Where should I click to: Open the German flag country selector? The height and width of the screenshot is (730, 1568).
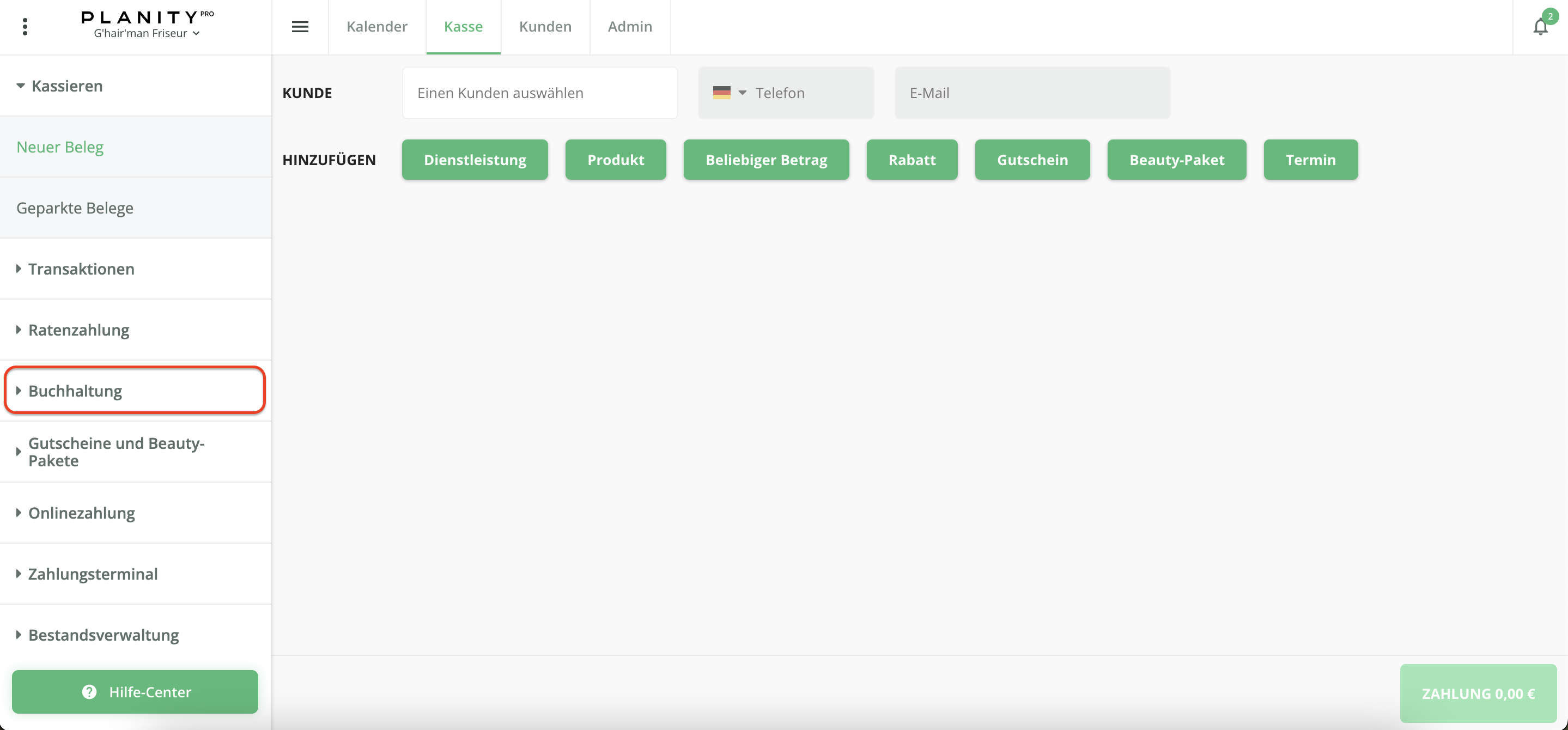click(x=729, y=93)
